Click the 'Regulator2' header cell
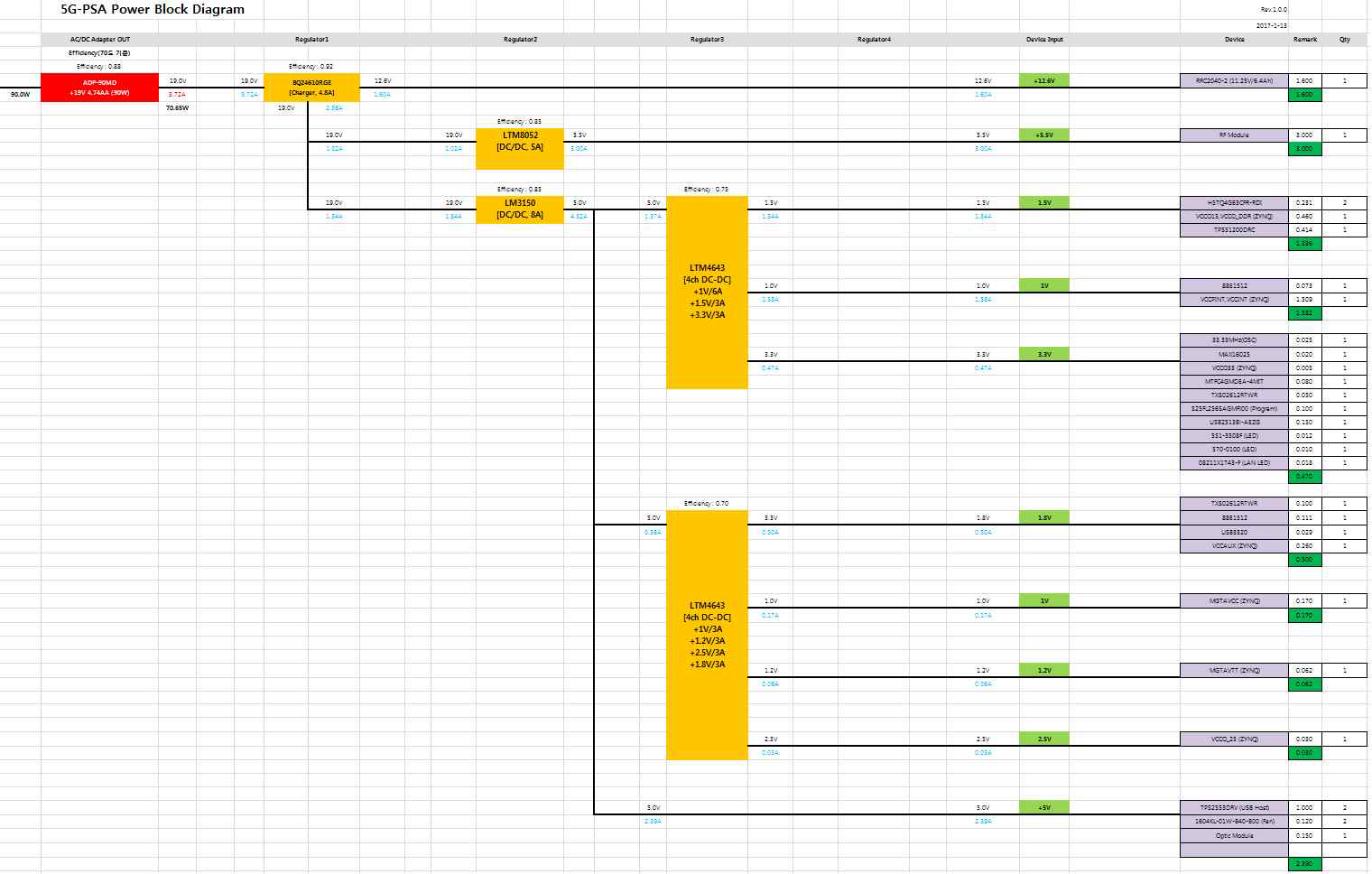This screenshot has height=874, width=1372. (x=520, y=40)
